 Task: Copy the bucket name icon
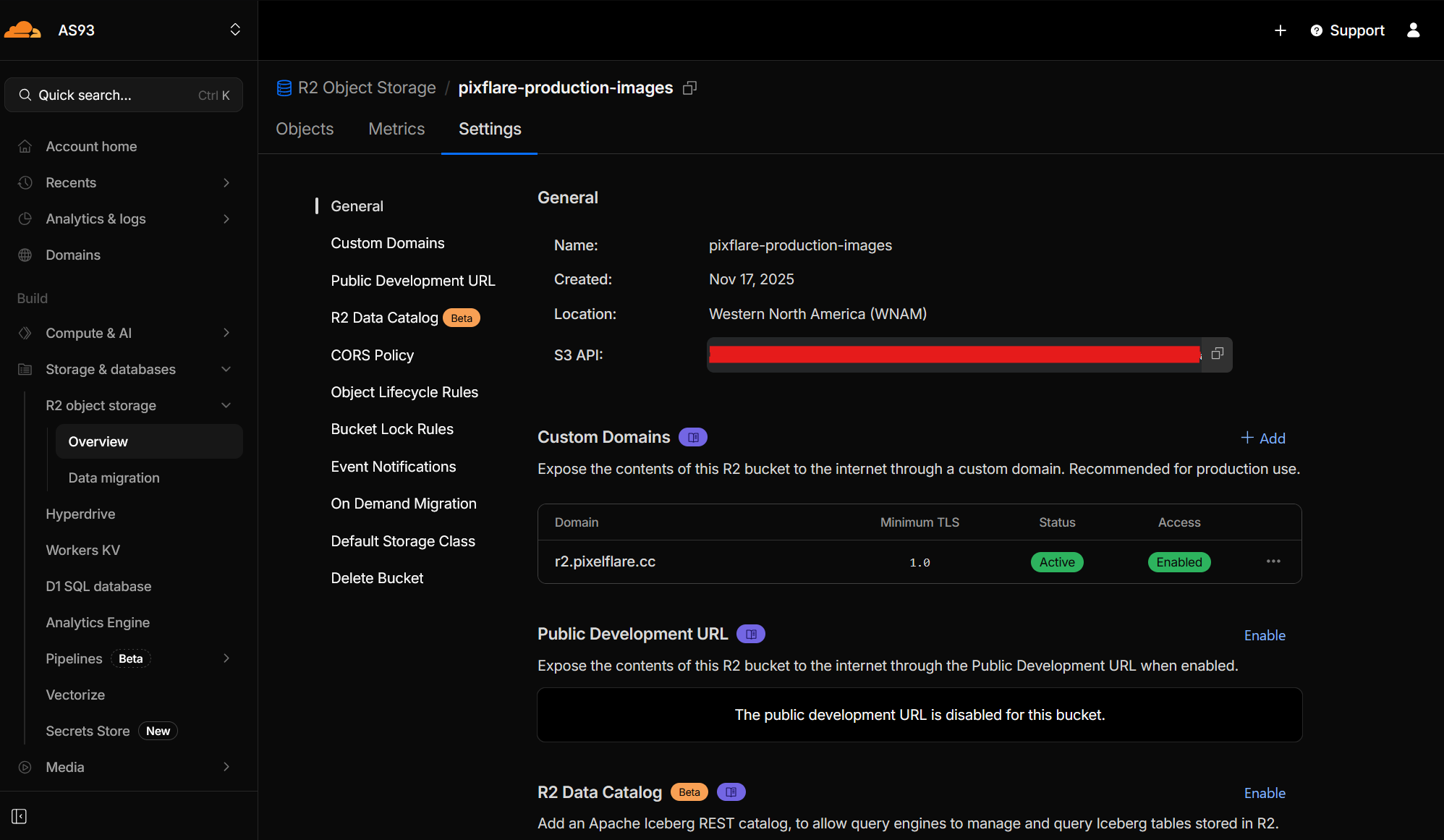689,88
